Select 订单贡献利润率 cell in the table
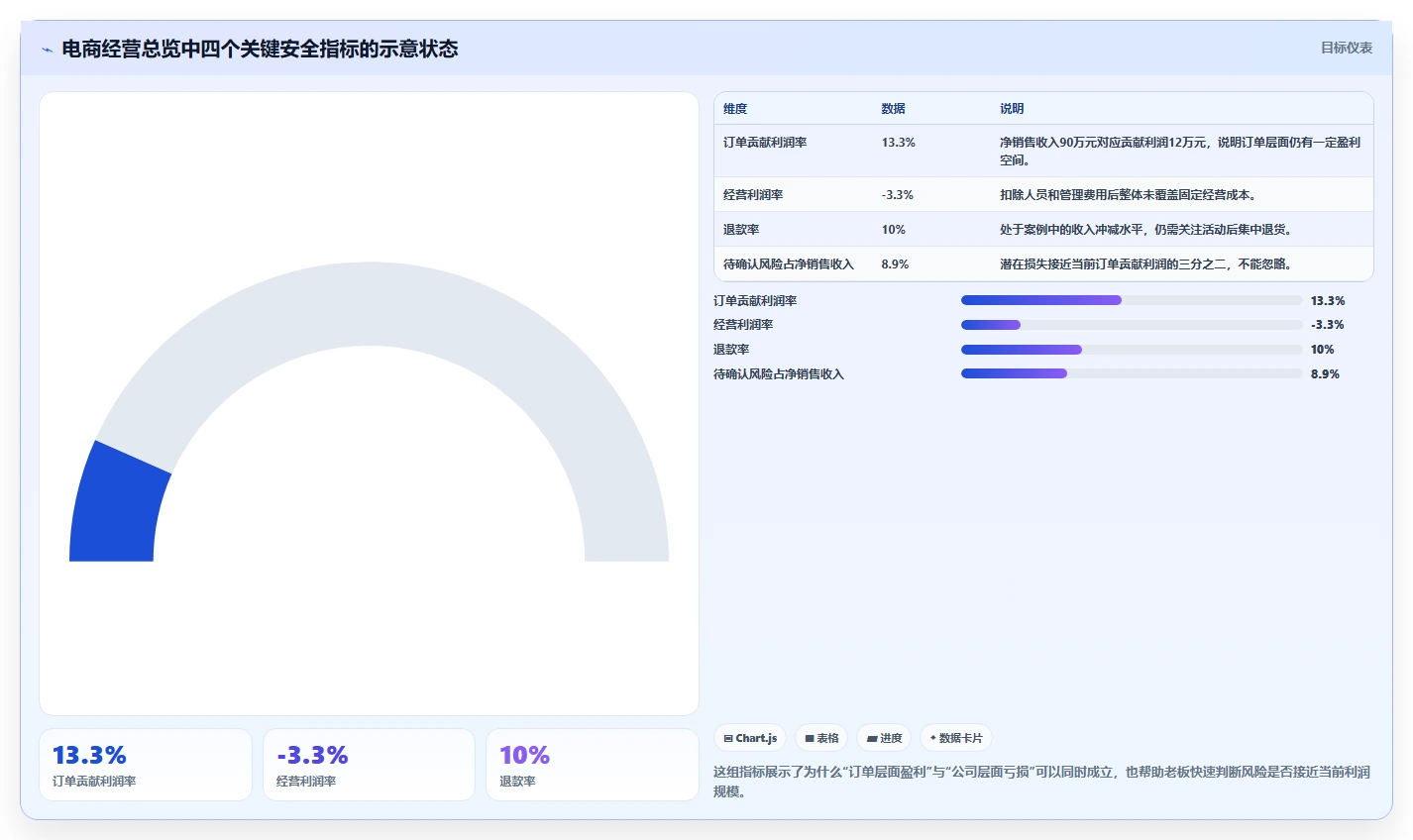Image resolution: width=1413 pixels, height=840 pixels. (765, 143)
